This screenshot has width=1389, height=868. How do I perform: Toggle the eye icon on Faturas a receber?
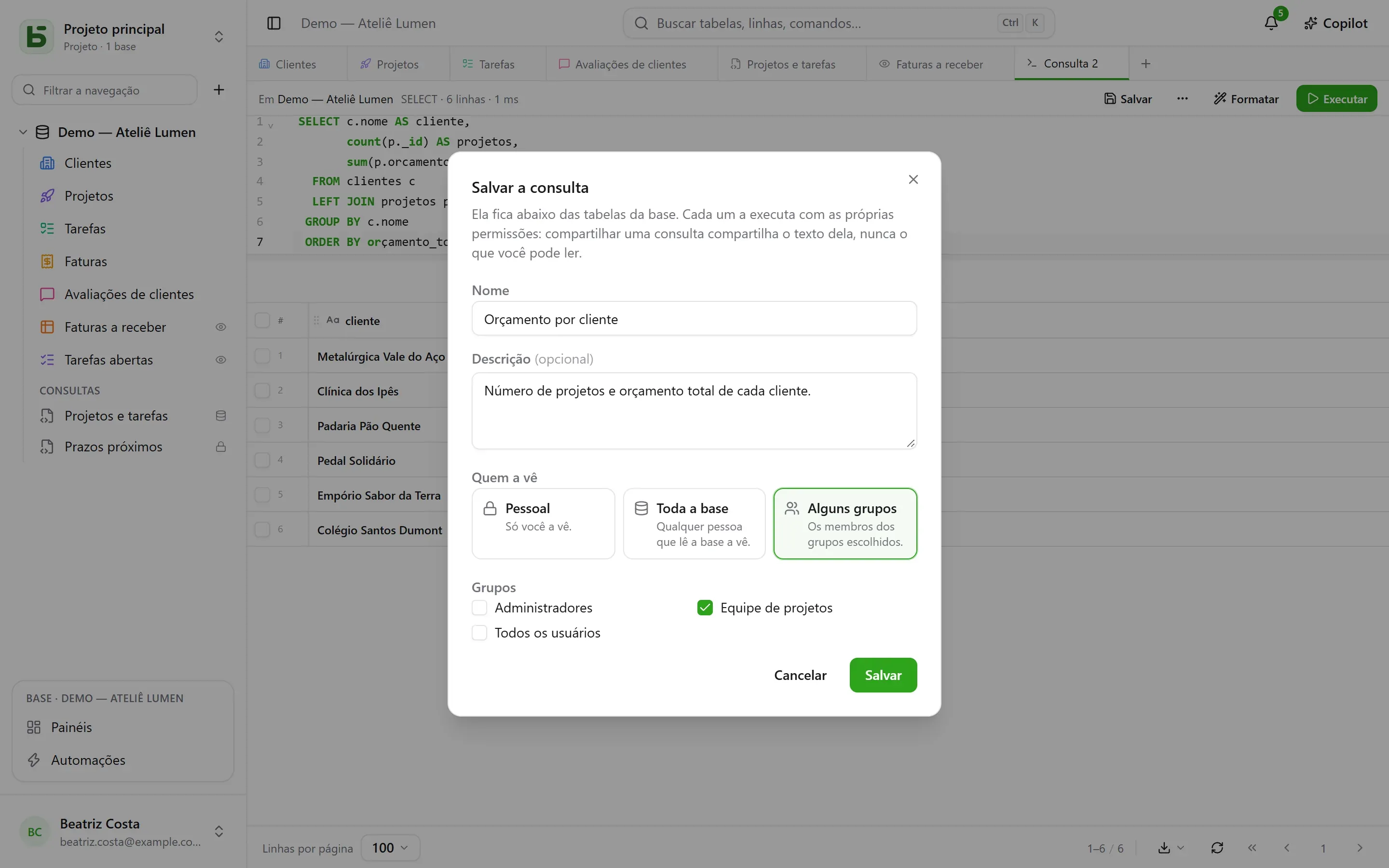click(x=220, y=327)
